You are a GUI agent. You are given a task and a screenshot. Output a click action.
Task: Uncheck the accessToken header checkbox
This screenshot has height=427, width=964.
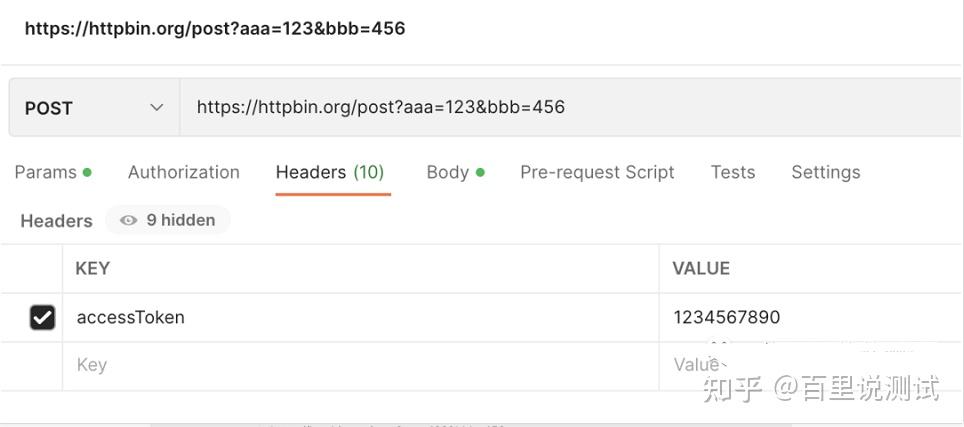42,318
